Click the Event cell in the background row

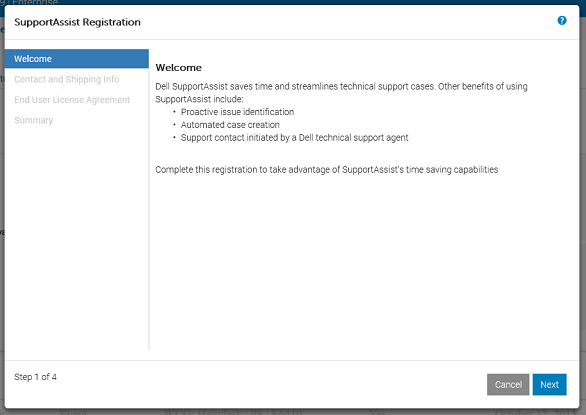(x=73, y=412)
